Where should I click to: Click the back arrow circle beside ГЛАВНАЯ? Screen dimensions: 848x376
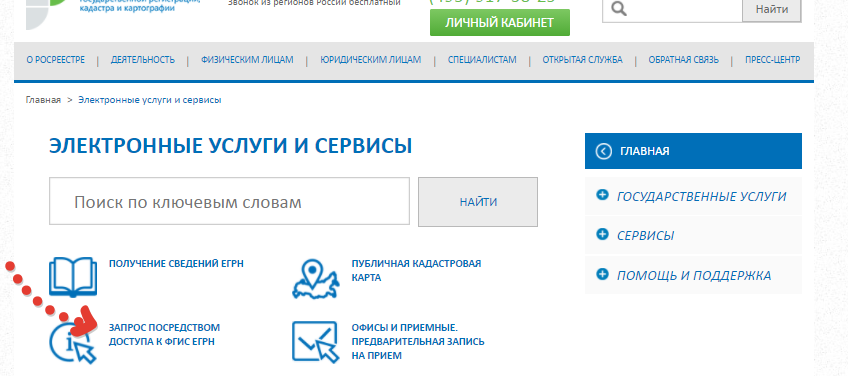[604, 151]
